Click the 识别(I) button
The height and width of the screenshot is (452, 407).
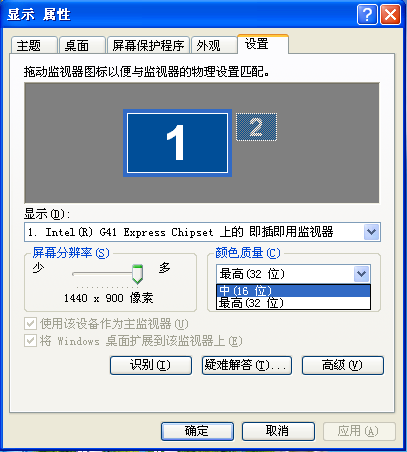pyautogui.click(x=151, y=365)
